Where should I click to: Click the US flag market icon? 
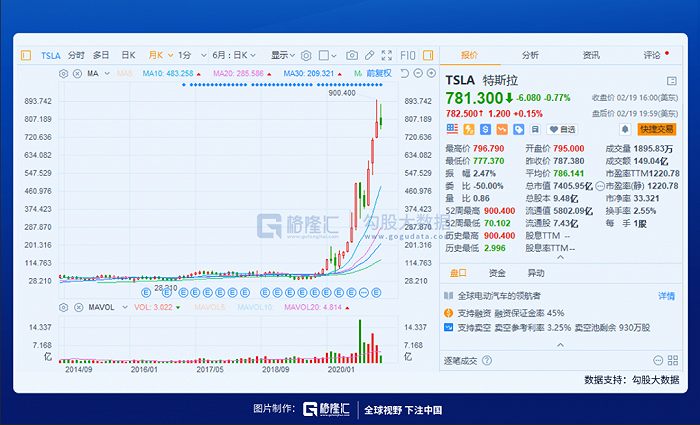[452, 129]
